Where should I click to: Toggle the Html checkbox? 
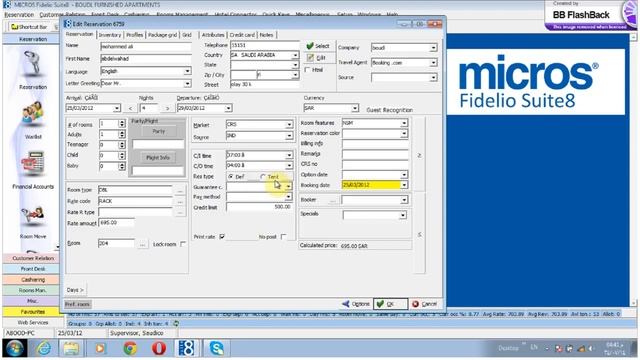click(307, 70)
